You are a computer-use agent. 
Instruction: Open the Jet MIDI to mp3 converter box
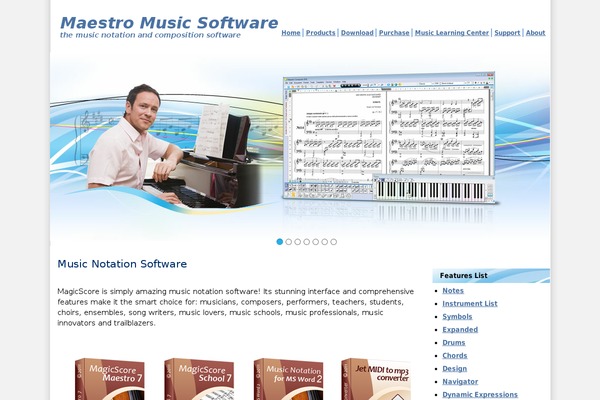point(376,379)
